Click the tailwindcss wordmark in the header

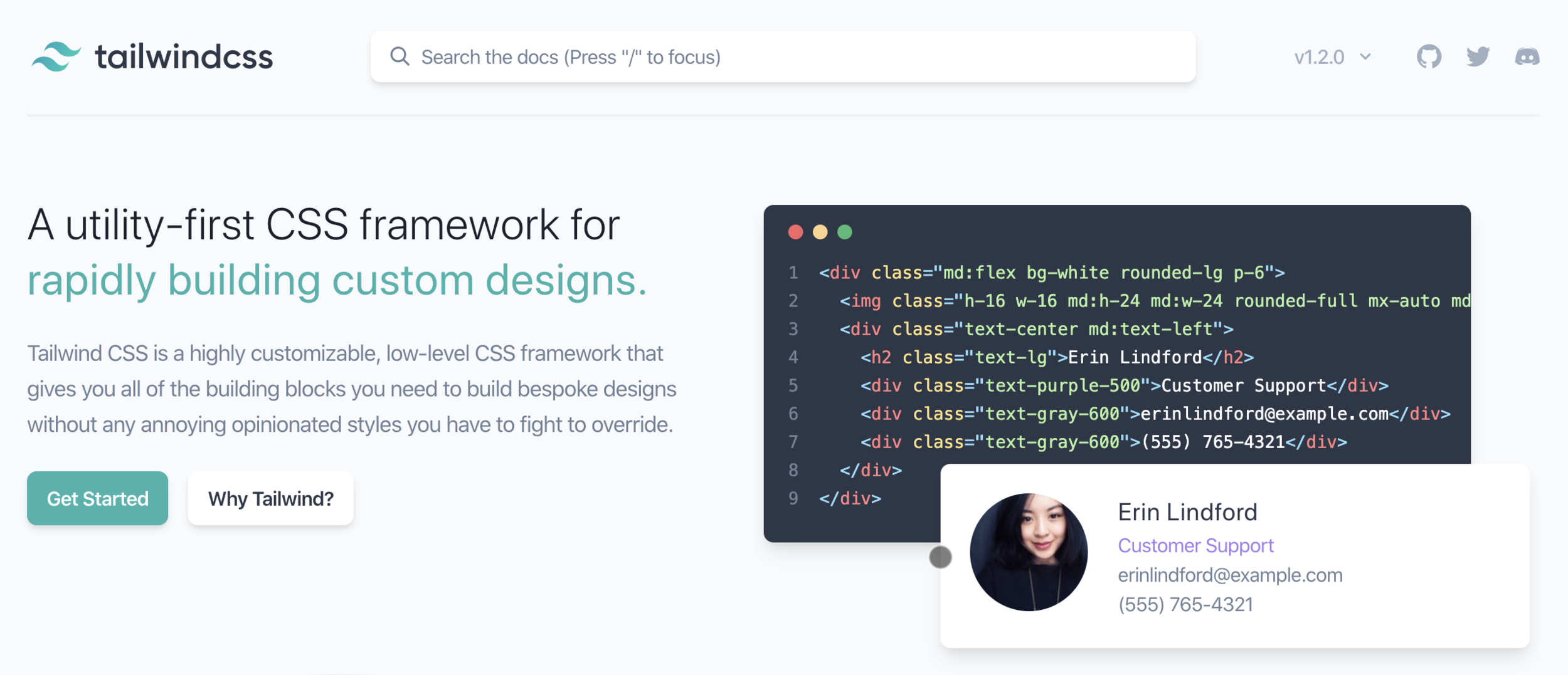[x=184, y=57]
